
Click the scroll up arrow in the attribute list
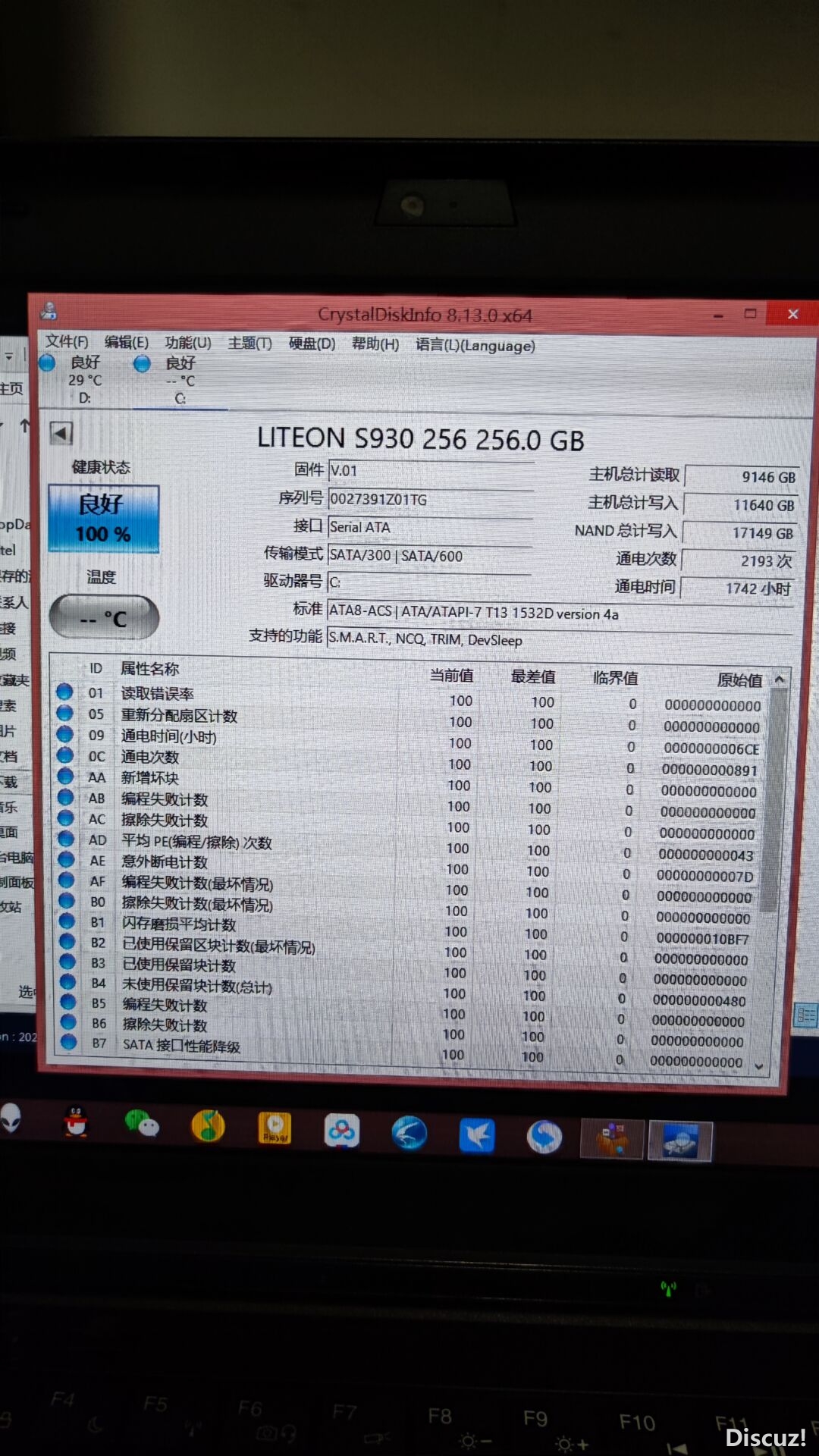pos(779,680)
